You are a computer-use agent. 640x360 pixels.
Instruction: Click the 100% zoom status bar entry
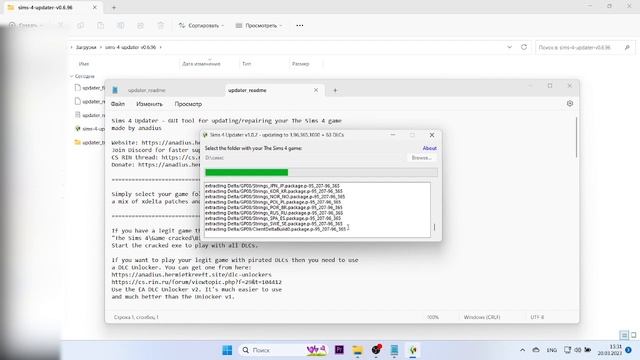tap(433, 317)
